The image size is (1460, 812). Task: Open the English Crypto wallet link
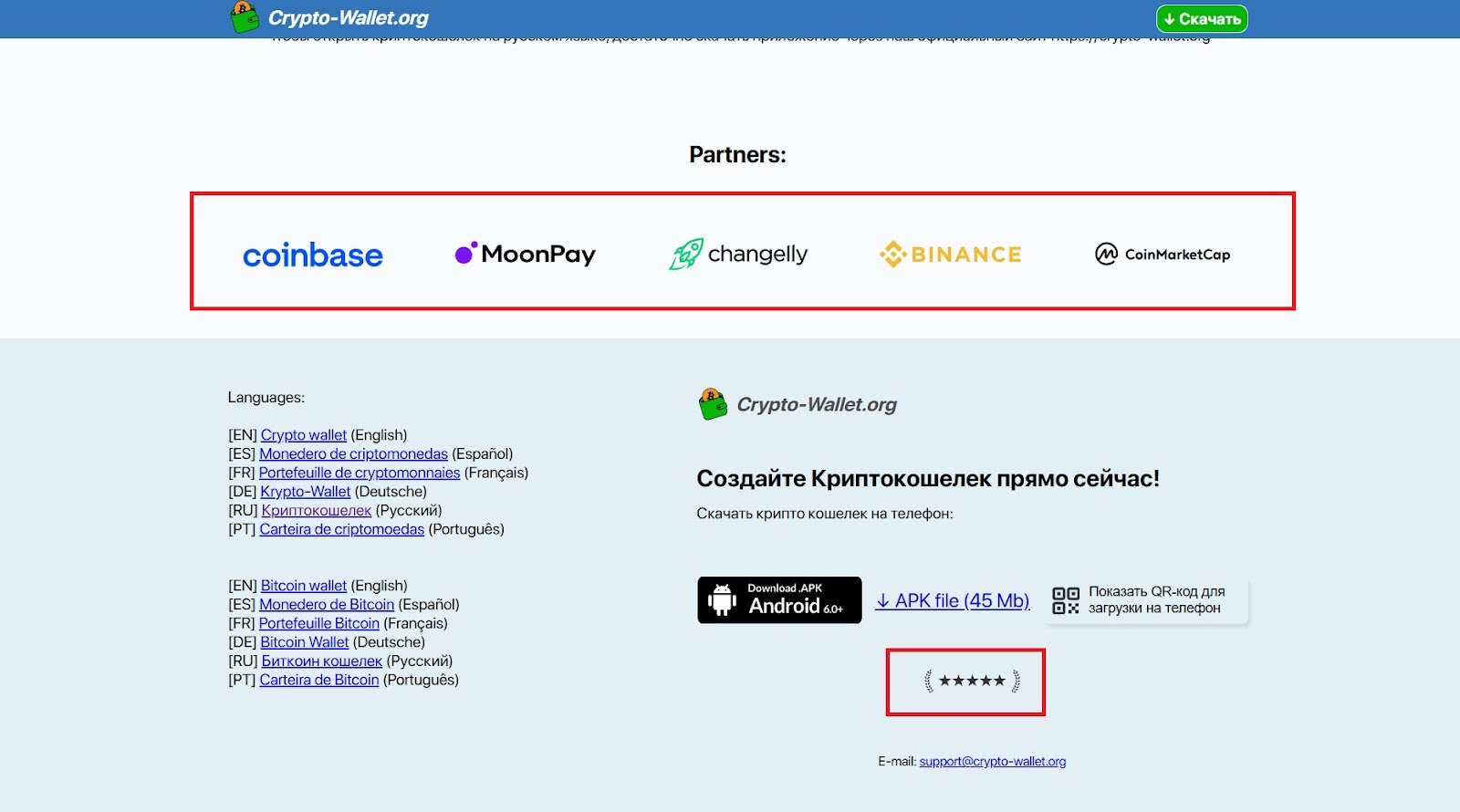point(304,435)
